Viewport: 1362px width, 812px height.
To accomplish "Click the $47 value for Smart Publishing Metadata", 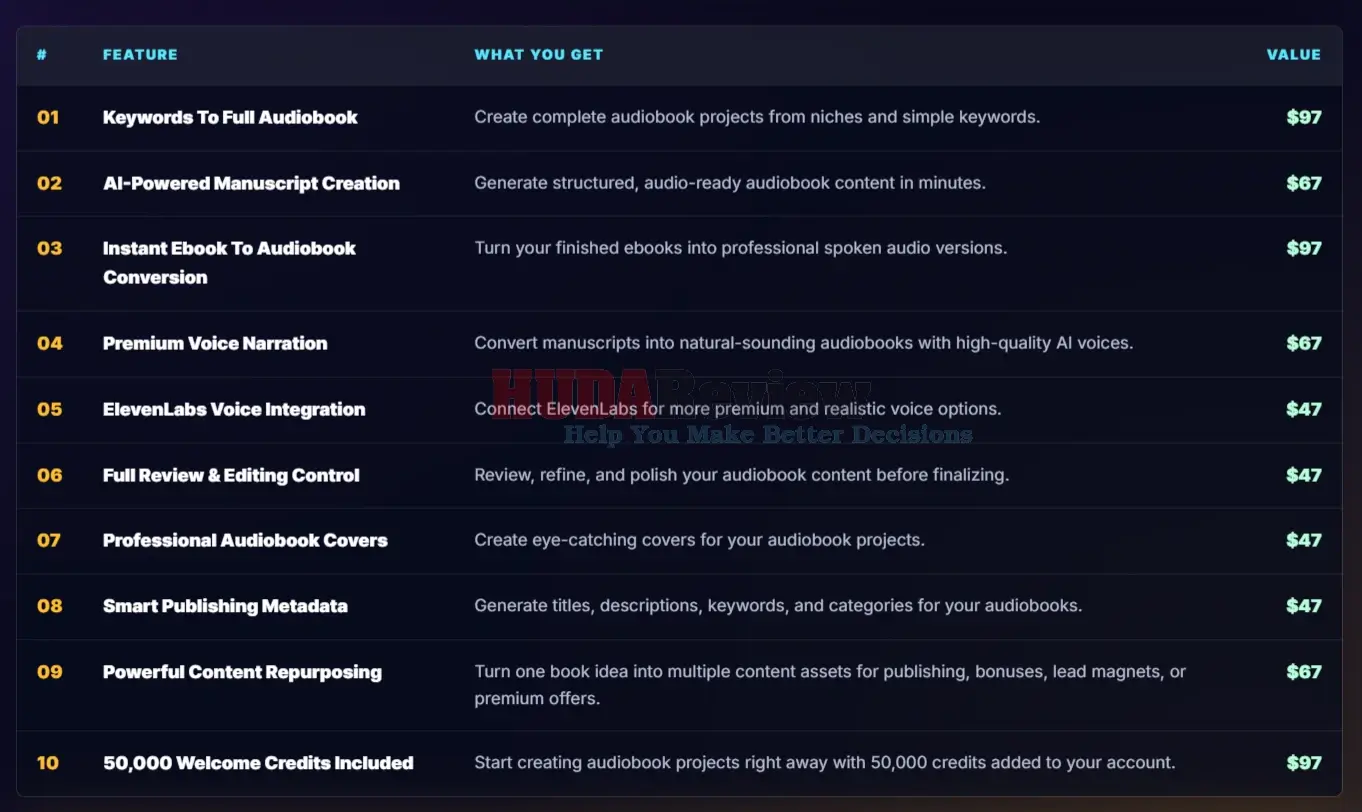I will [1304, 606].
